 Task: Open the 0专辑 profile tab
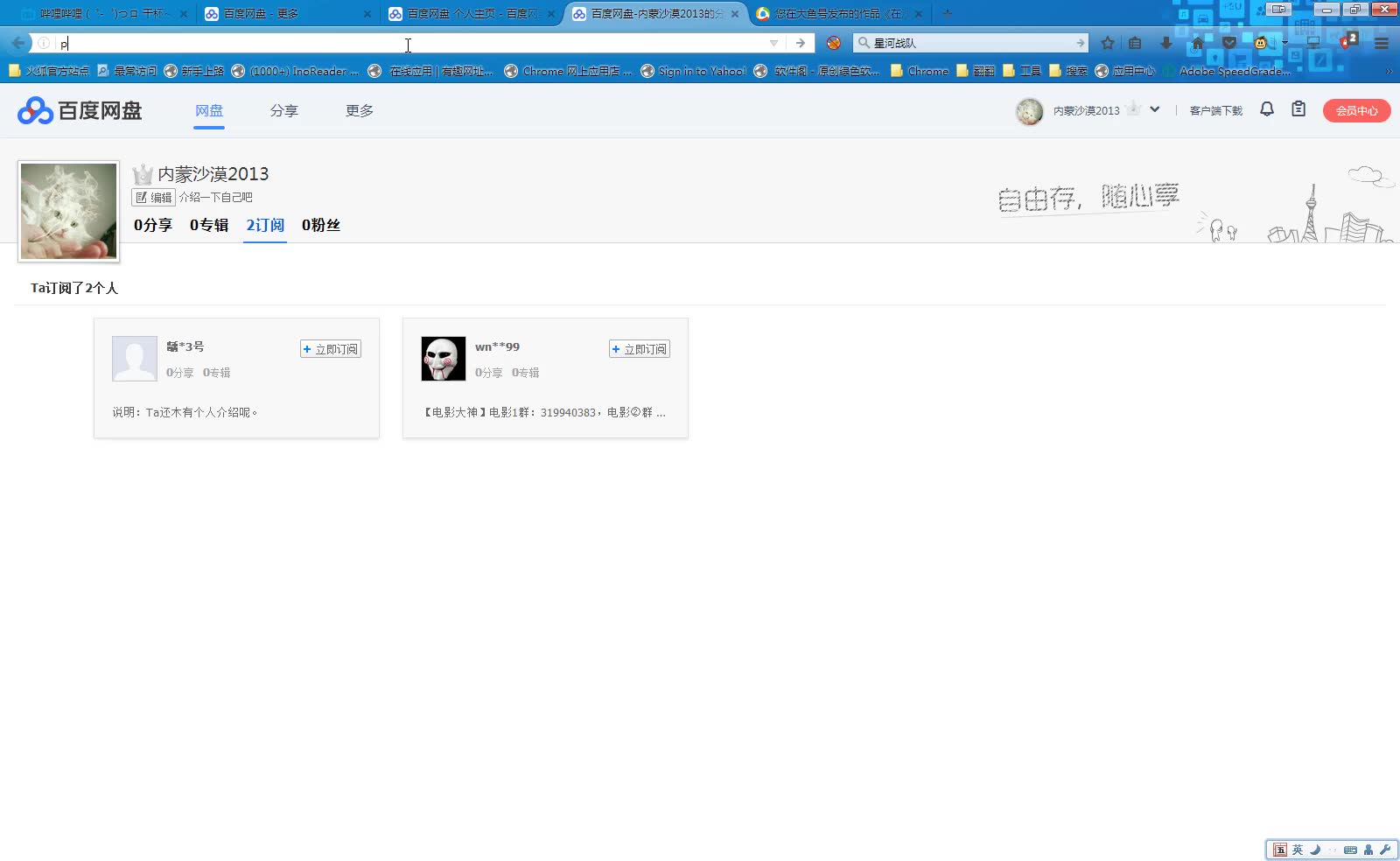(x=209, y=225)
